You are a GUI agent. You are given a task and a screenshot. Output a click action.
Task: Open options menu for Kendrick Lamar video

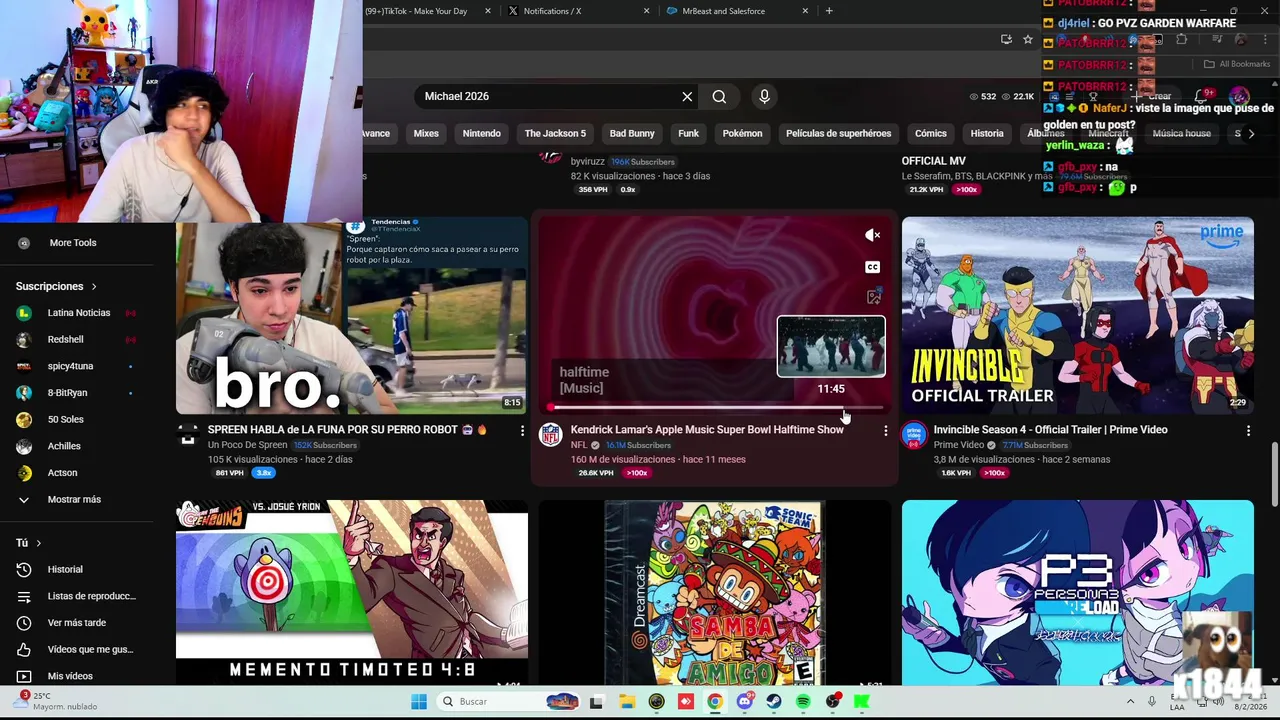coord(885,430)
